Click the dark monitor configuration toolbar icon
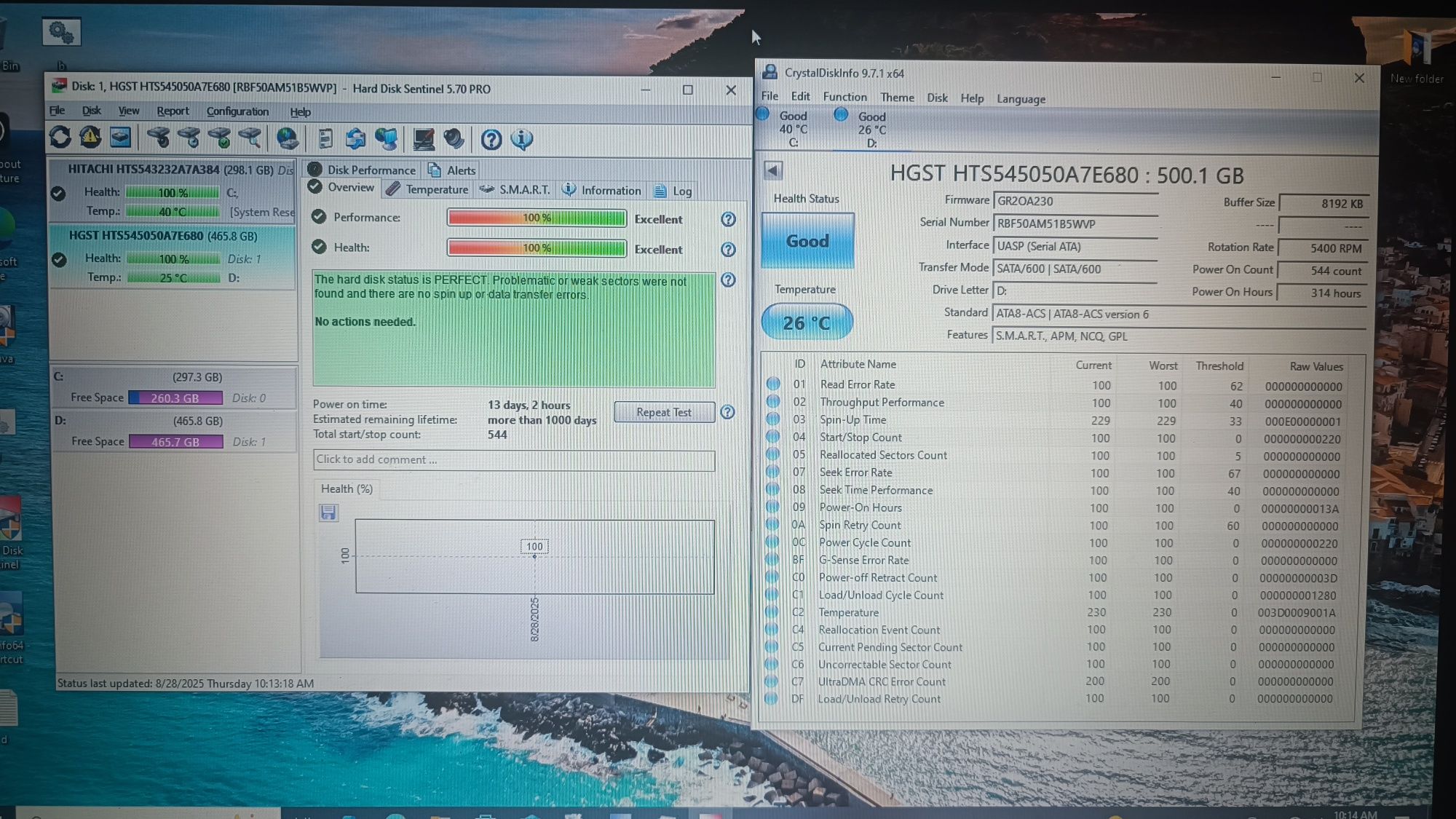 424,138
